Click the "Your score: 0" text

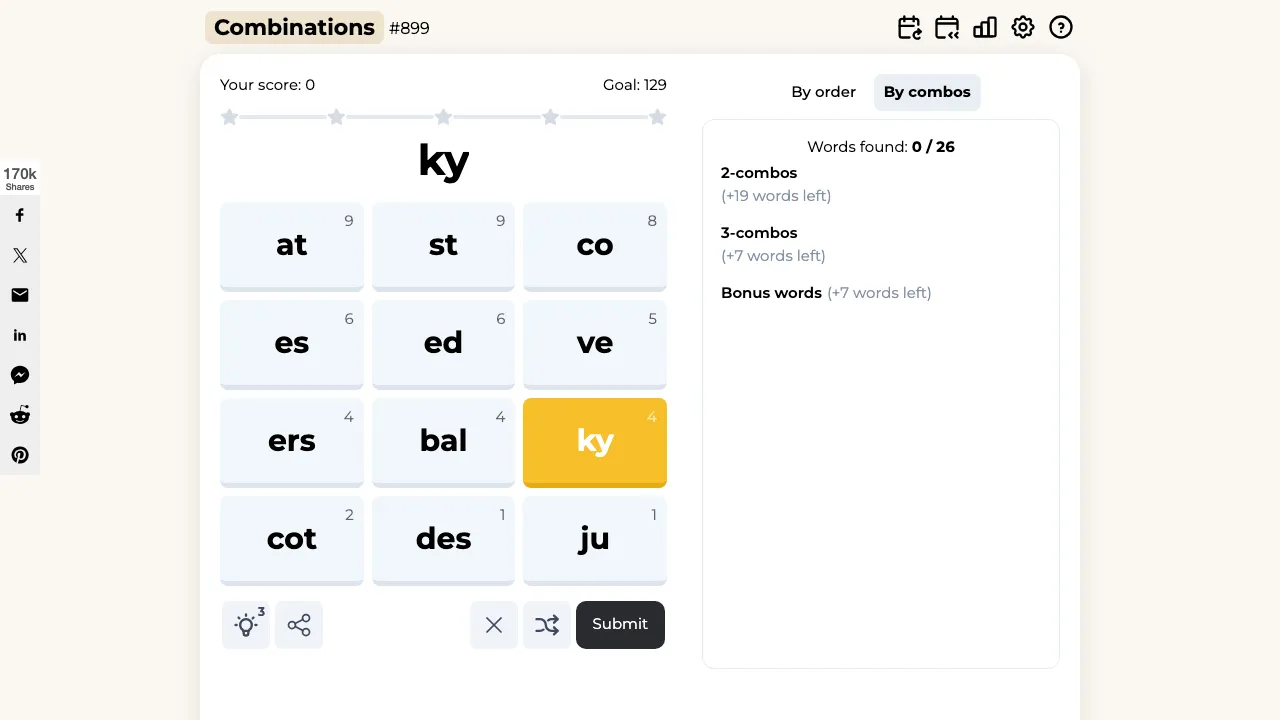tap(267, 85)
